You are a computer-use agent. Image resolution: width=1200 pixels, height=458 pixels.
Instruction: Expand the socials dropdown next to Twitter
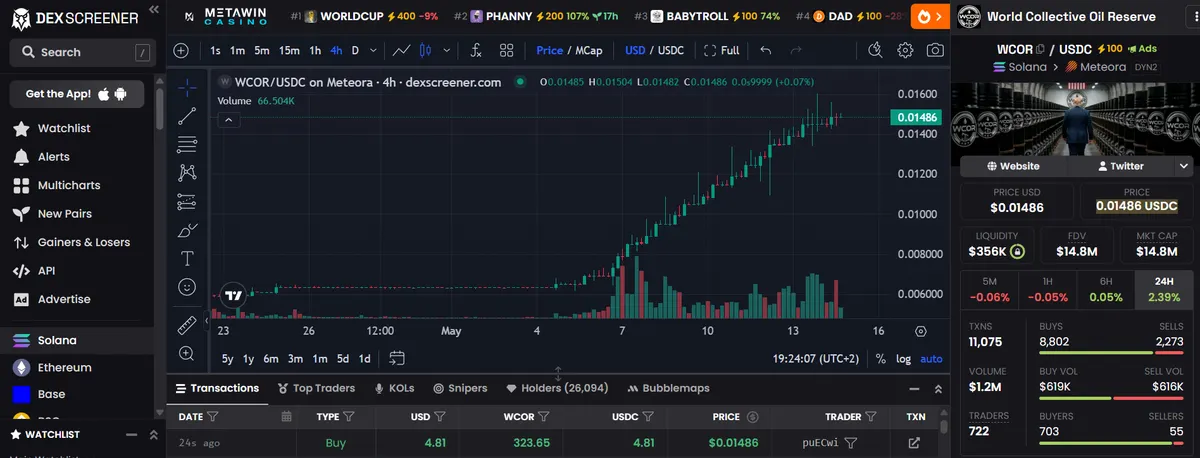[1185, 166]
